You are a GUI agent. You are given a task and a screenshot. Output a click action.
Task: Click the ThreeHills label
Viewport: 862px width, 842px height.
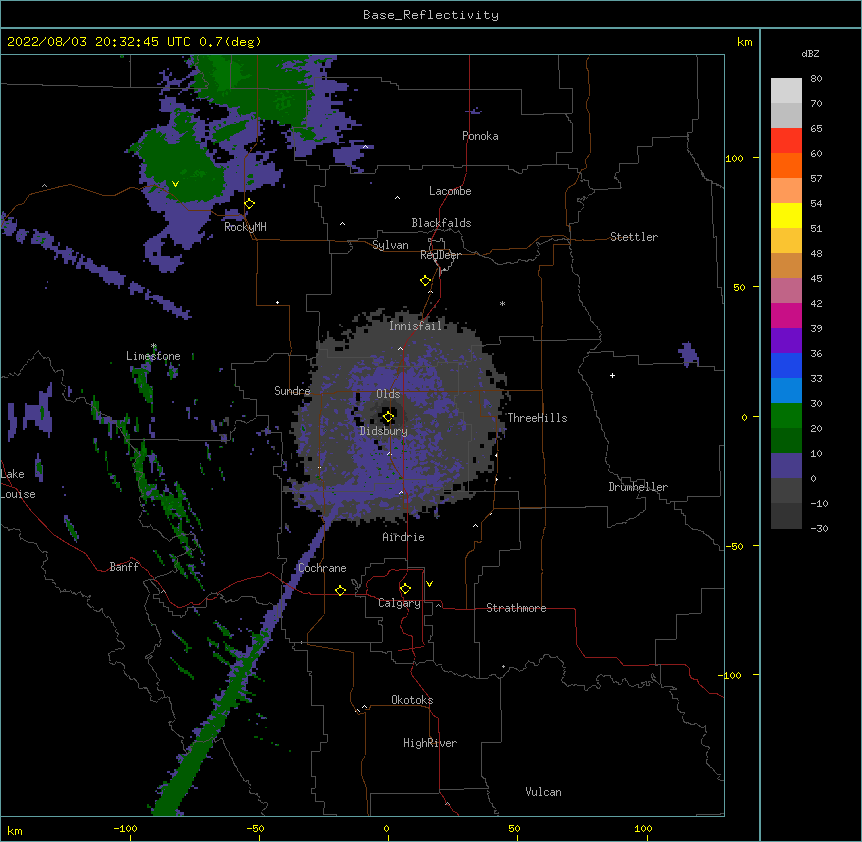point(537,418)
